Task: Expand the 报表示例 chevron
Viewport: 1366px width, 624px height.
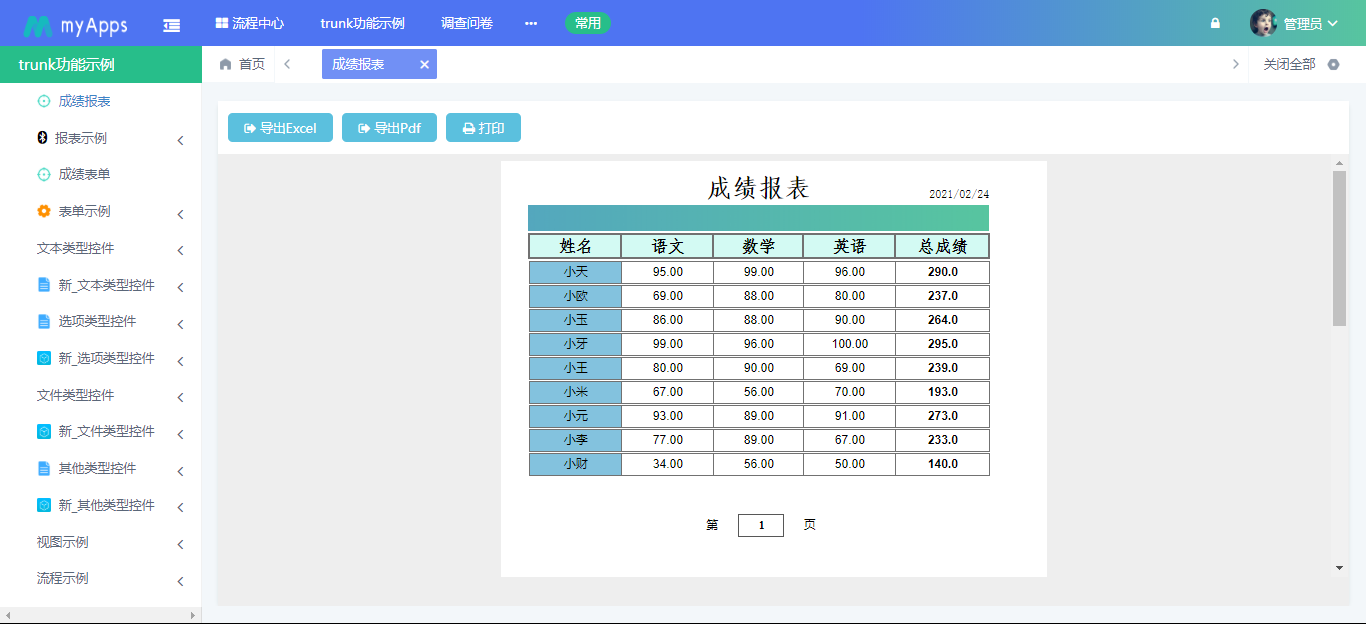Action: (x=181, y=141)
